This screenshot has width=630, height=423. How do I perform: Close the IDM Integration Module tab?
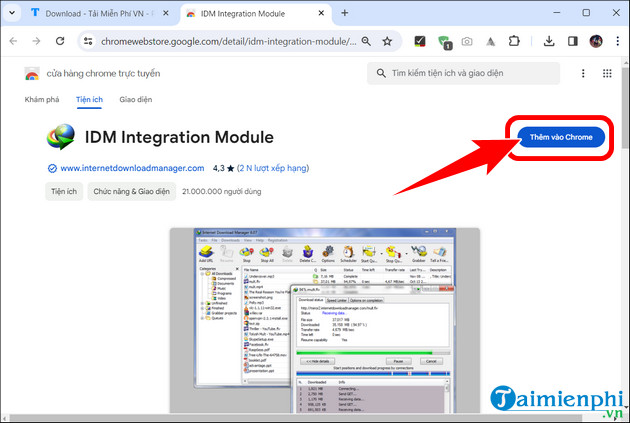point(321,13)
